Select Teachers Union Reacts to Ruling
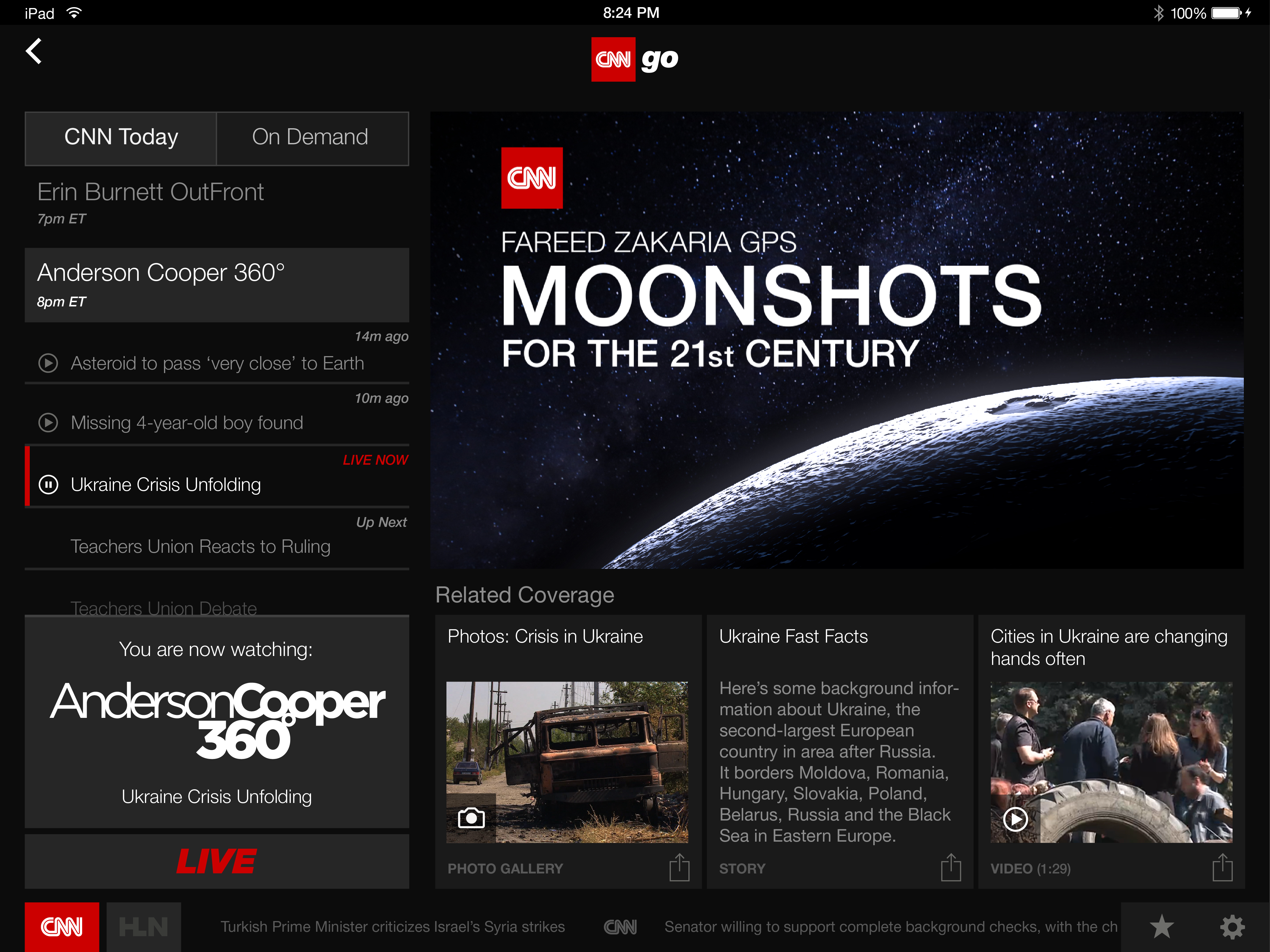The height and width of the screenshot is (952, 1270). coord(200,547)
